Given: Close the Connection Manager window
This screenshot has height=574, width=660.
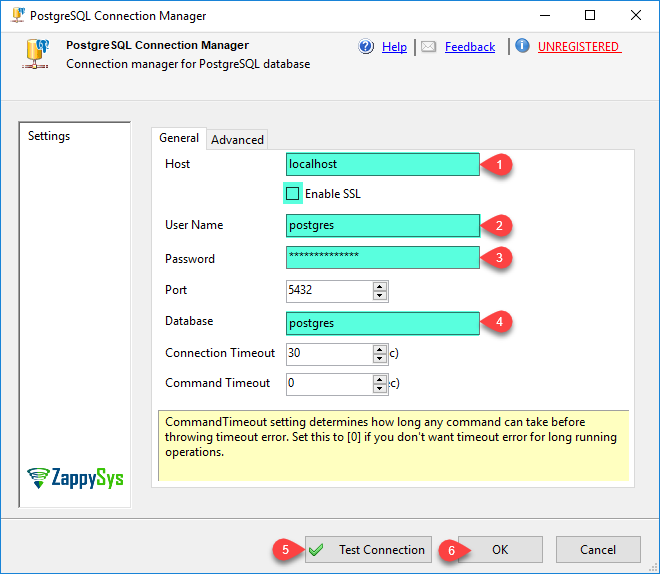Looking at the screenshot, I should [636, 16].
